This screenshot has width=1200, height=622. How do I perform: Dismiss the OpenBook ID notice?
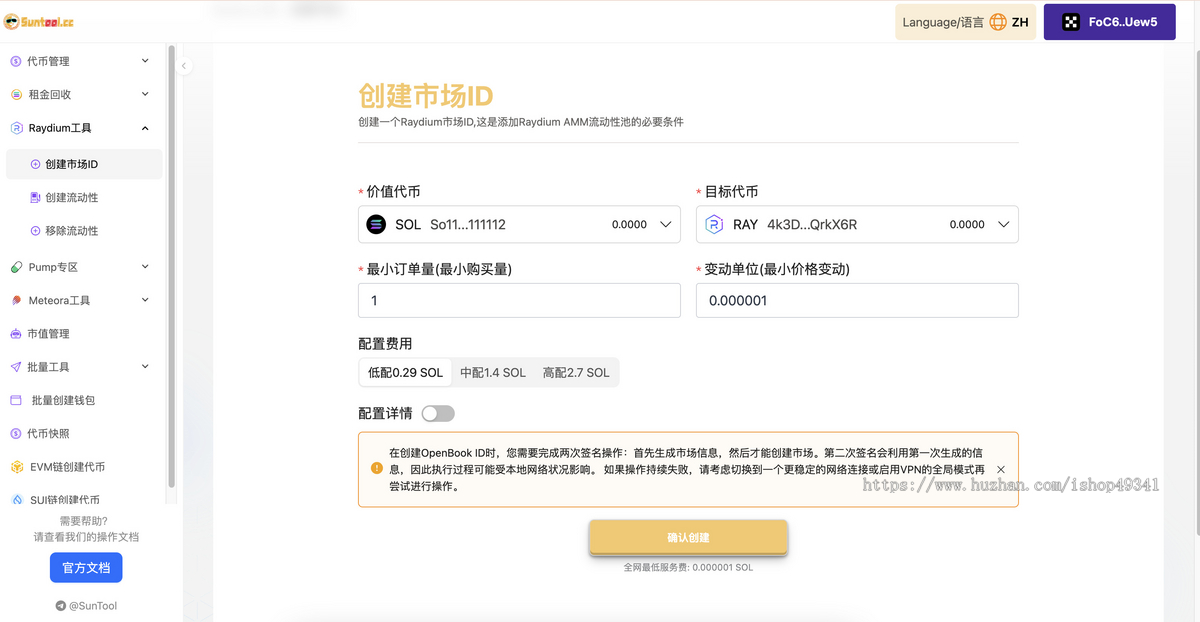point(1001,469)
